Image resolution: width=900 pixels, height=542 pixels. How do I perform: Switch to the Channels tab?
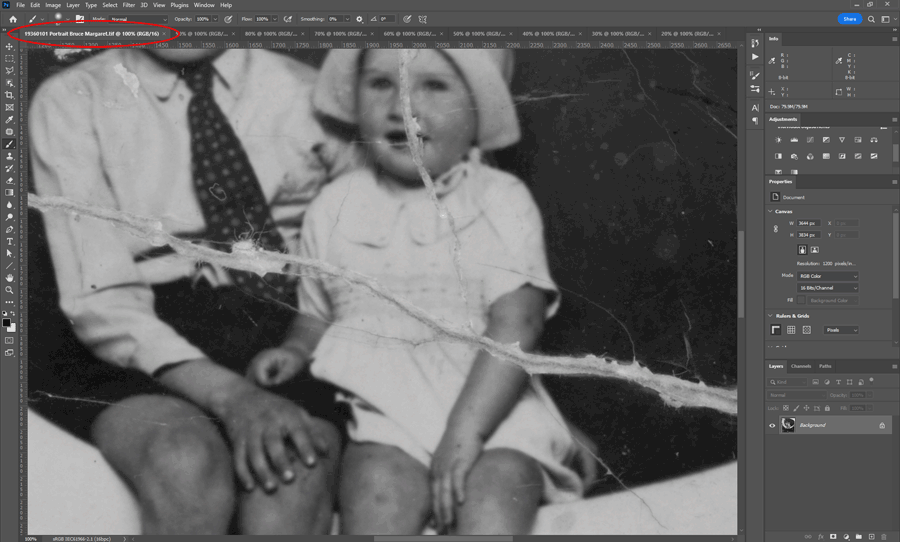tap(801, 366)
